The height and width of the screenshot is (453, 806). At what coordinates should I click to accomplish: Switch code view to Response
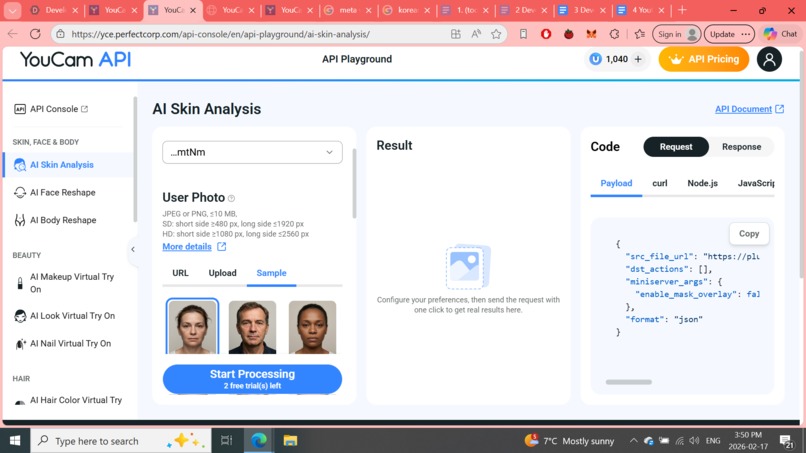coord(741,147)
